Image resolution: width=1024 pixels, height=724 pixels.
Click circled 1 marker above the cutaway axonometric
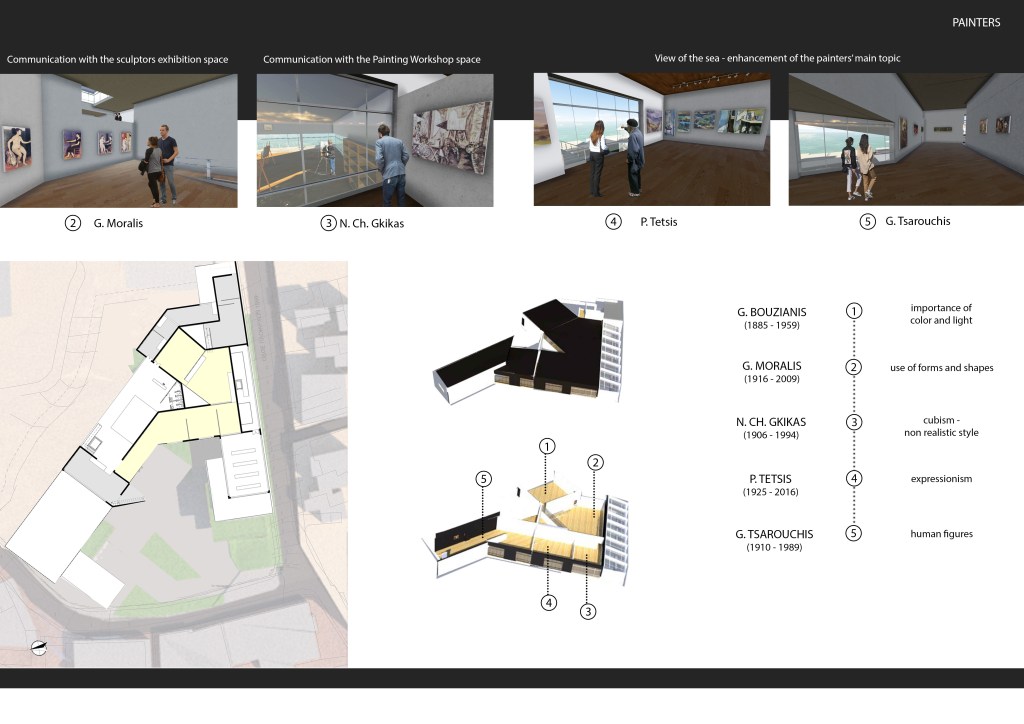pyautogui.click(x=546, y=445)
